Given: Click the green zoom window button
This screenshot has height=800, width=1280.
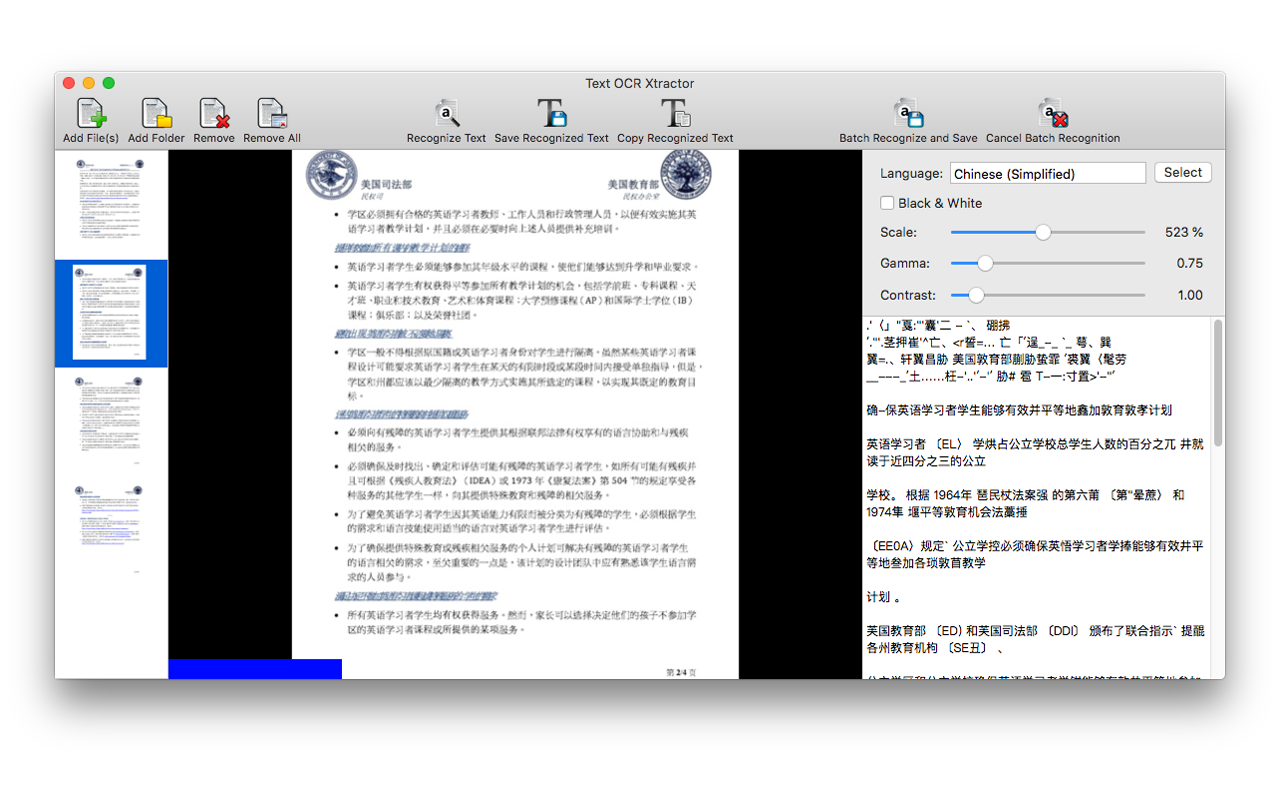Looking at the screenshot, I should pos(109,83).
